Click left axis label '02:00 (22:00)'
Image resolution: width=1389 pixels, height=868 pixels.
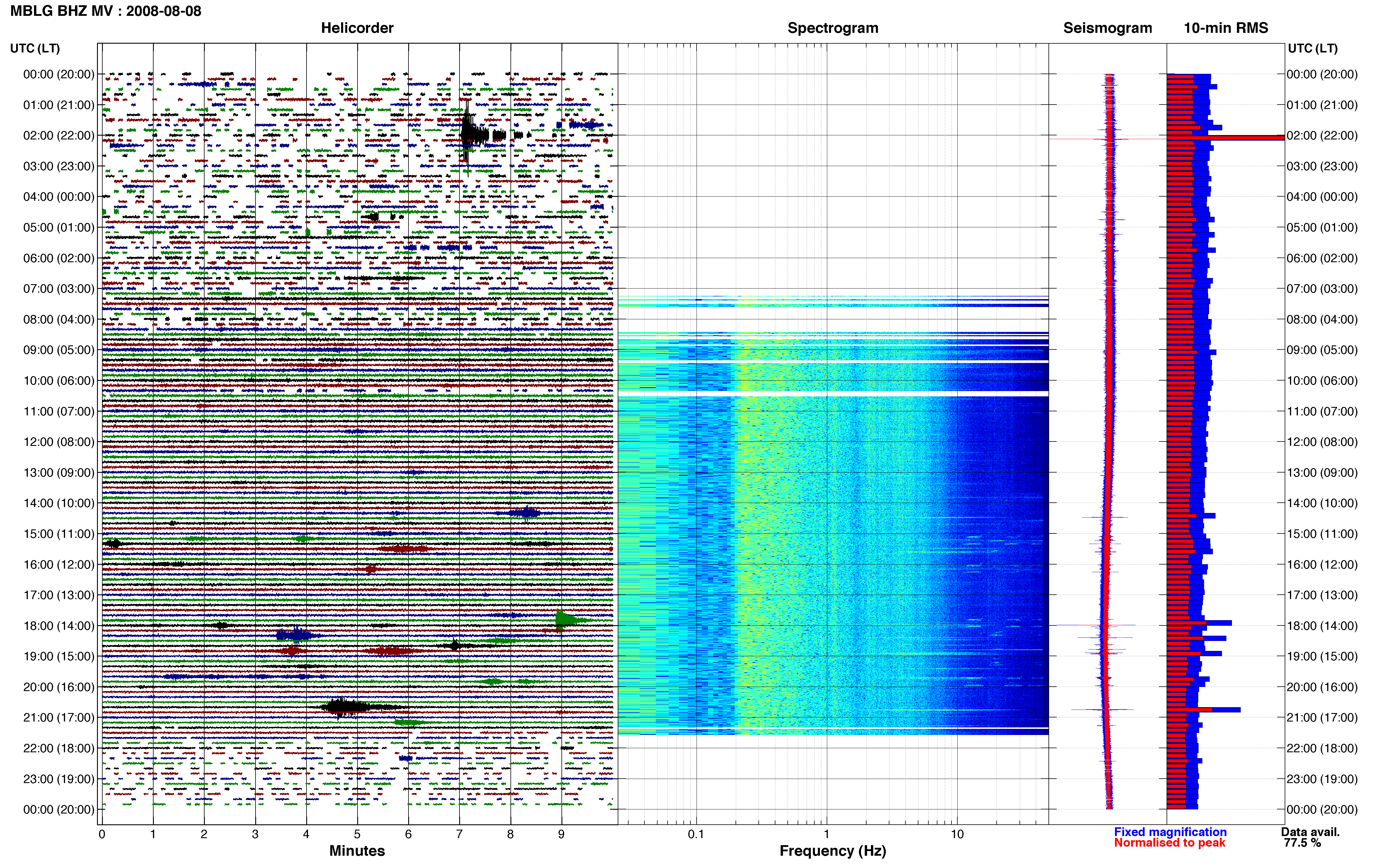[59, 135]
